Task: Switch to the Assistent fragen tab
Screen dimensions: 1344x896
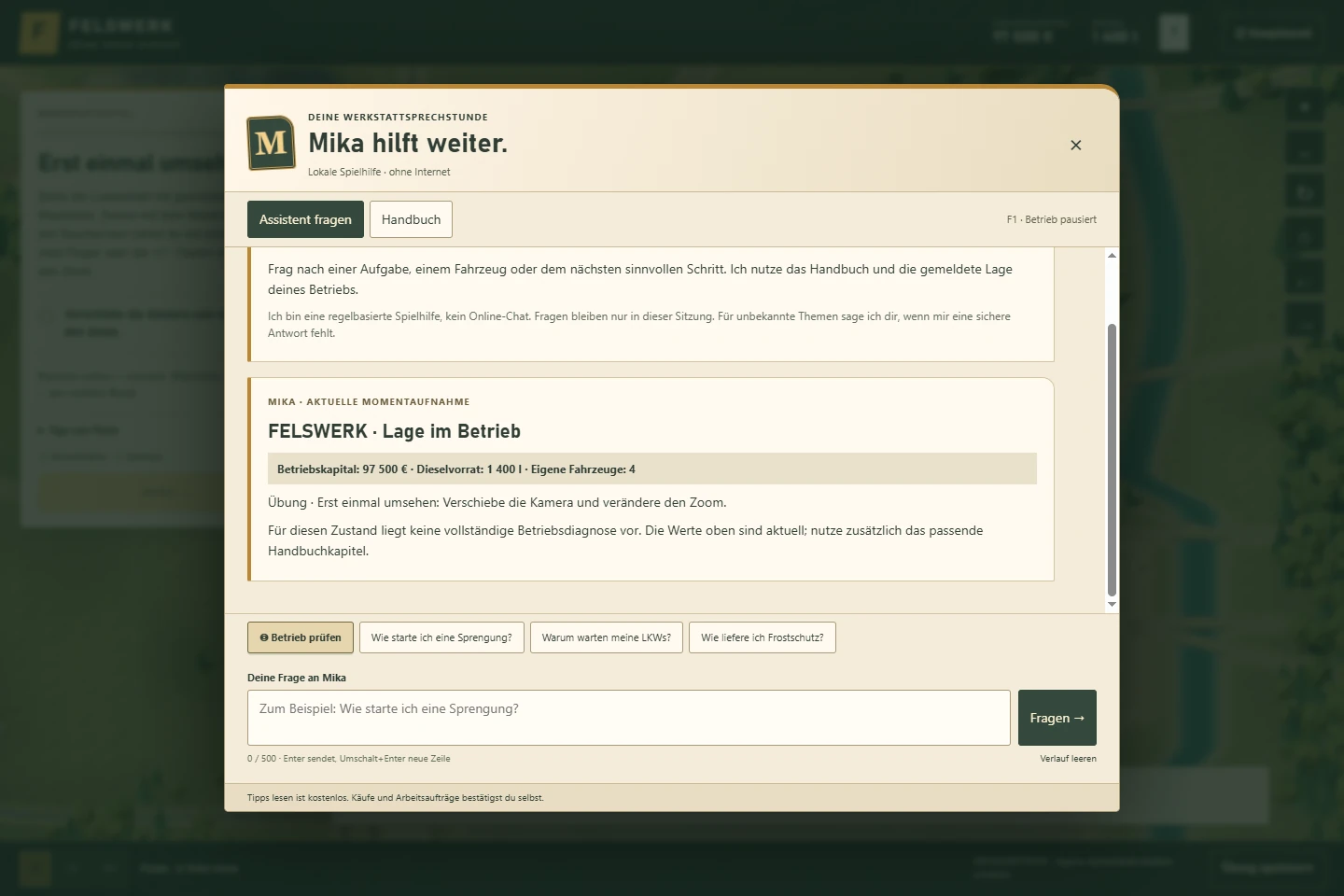Action: [x=305, y=219]
